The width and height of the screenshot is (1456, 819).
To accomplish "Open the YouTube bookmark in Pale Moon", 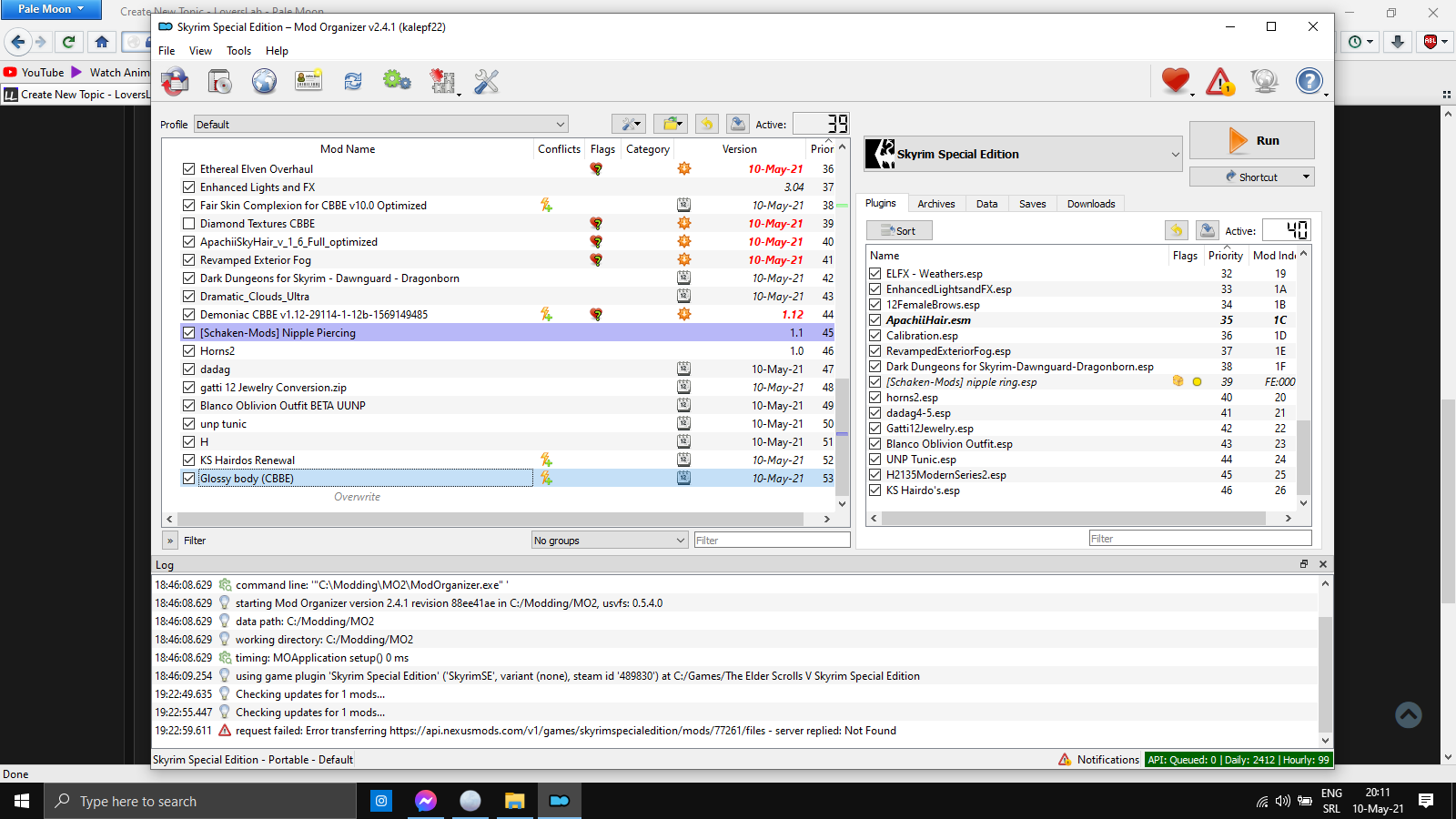I will (x=34, y=73).
